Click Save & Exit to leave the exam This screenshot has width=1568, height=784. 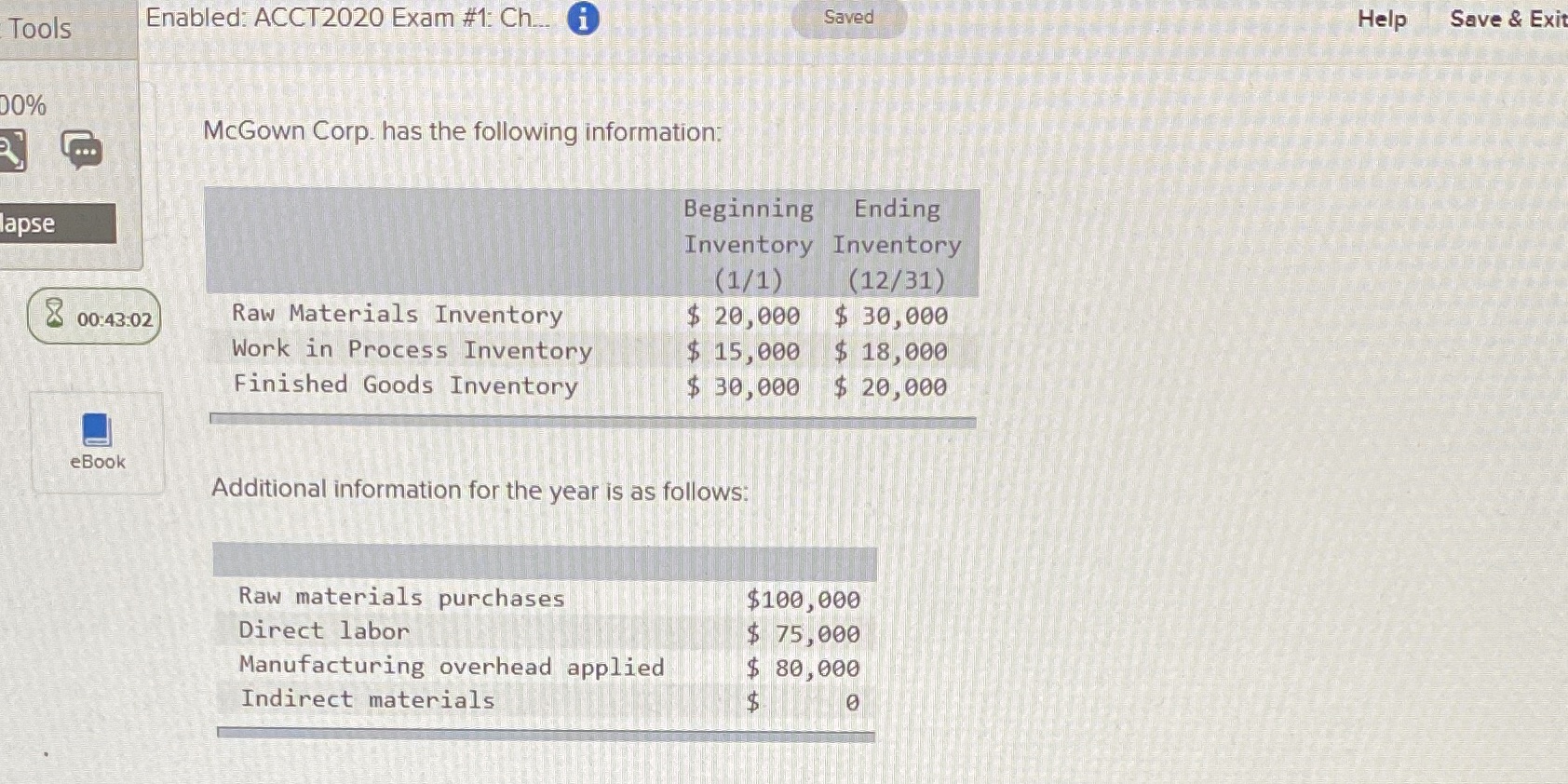(1507, 18)
